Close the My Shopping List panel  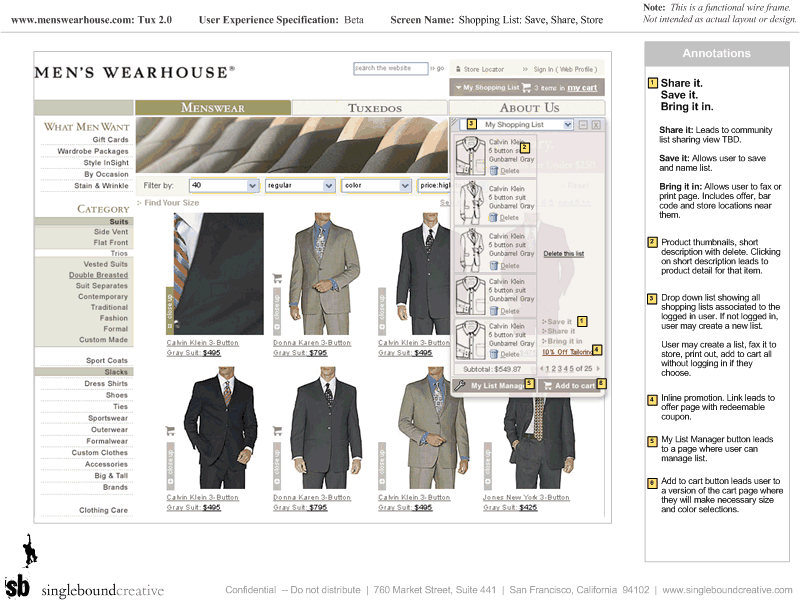pos(596,124)
